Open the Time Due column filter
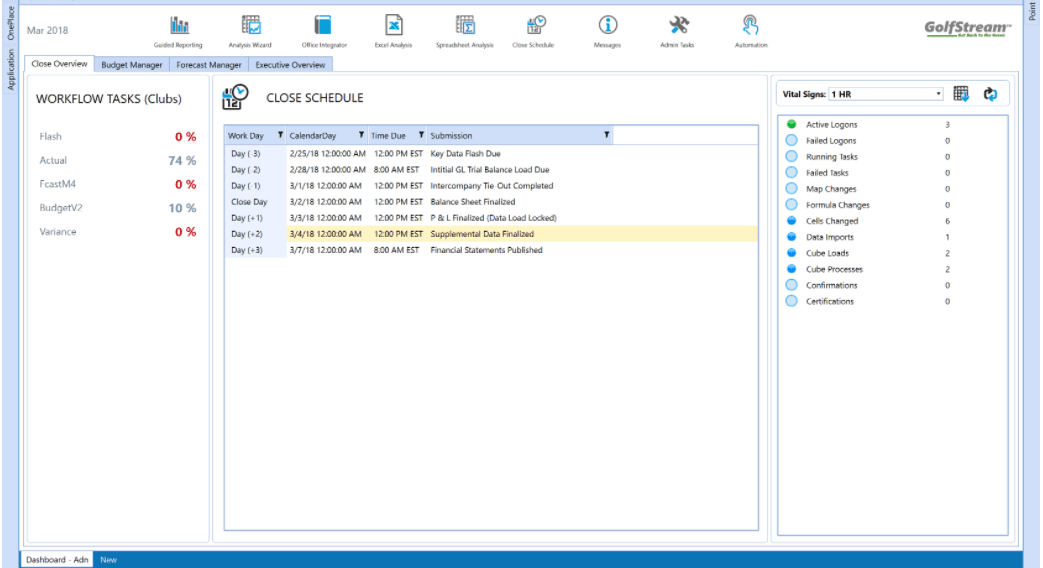This screenshot has height=568, width=1043. pyautogui.click(x=421, y=135)
